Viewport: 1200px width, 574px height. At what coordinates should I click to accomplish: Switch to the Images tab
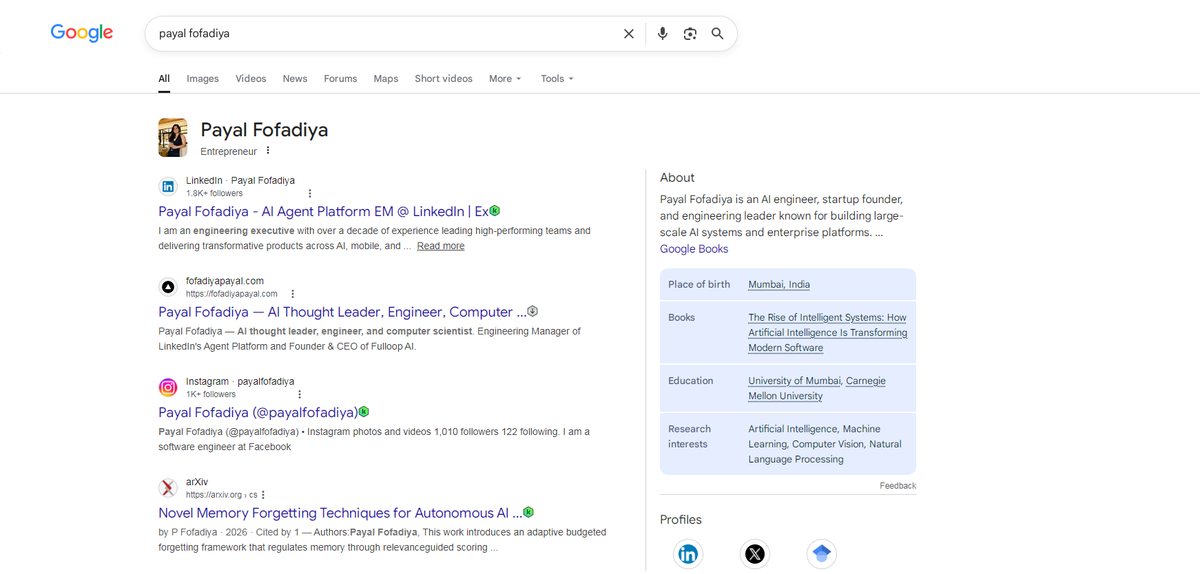203,79
